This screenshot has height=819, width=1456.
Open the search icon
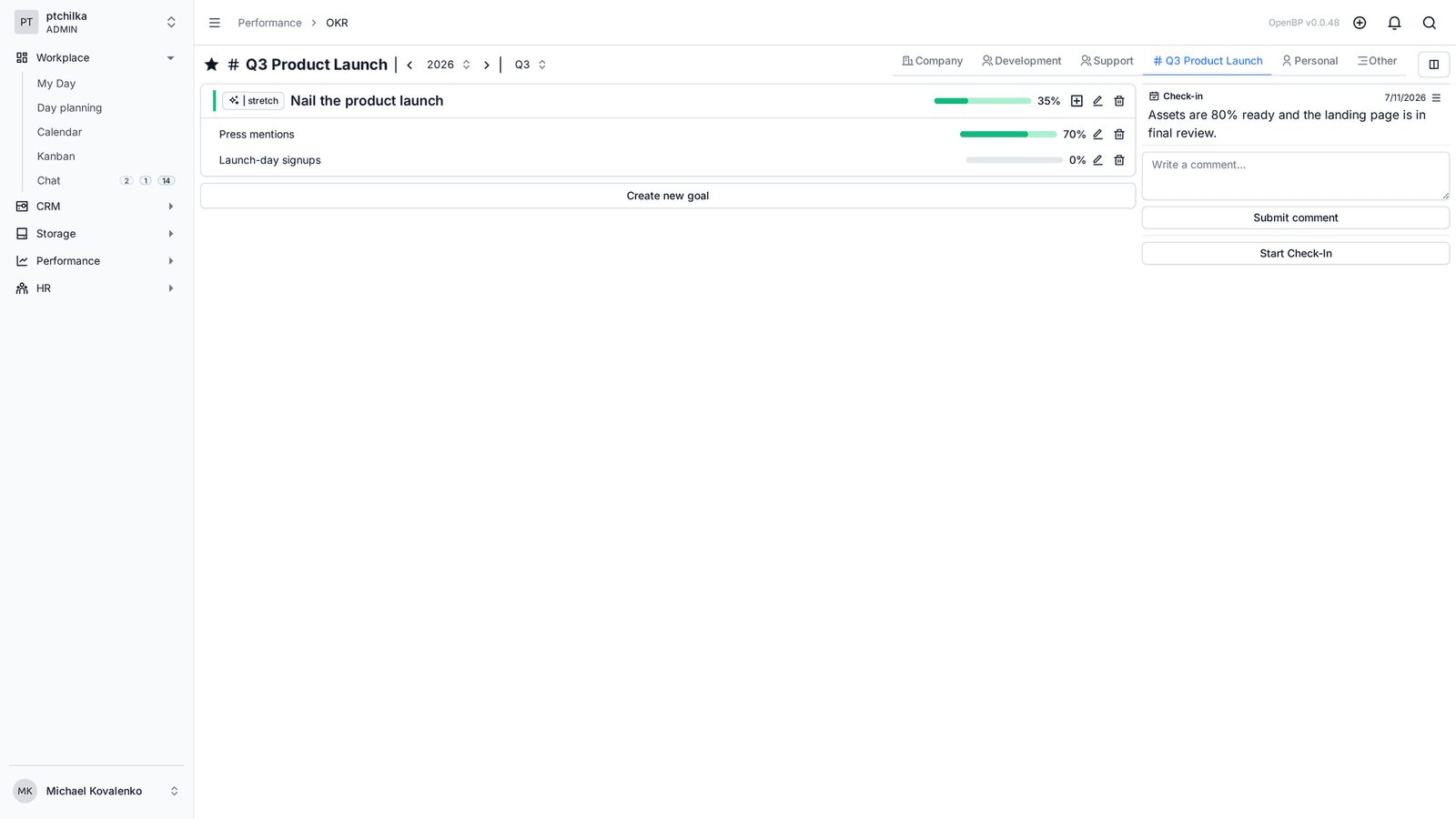click(x=1429, y=23)
